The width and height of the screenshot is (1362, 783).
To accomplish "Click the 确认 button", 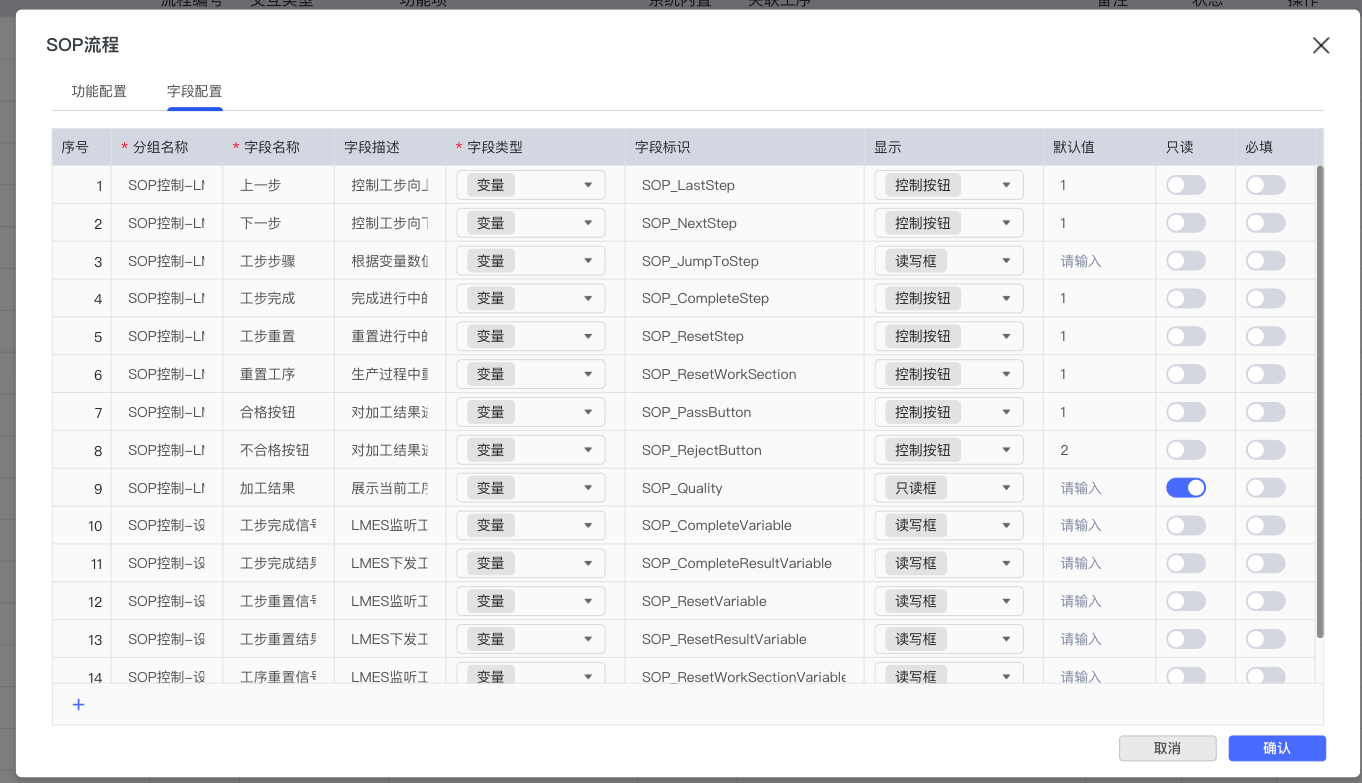I will (x=1276, y=748).
